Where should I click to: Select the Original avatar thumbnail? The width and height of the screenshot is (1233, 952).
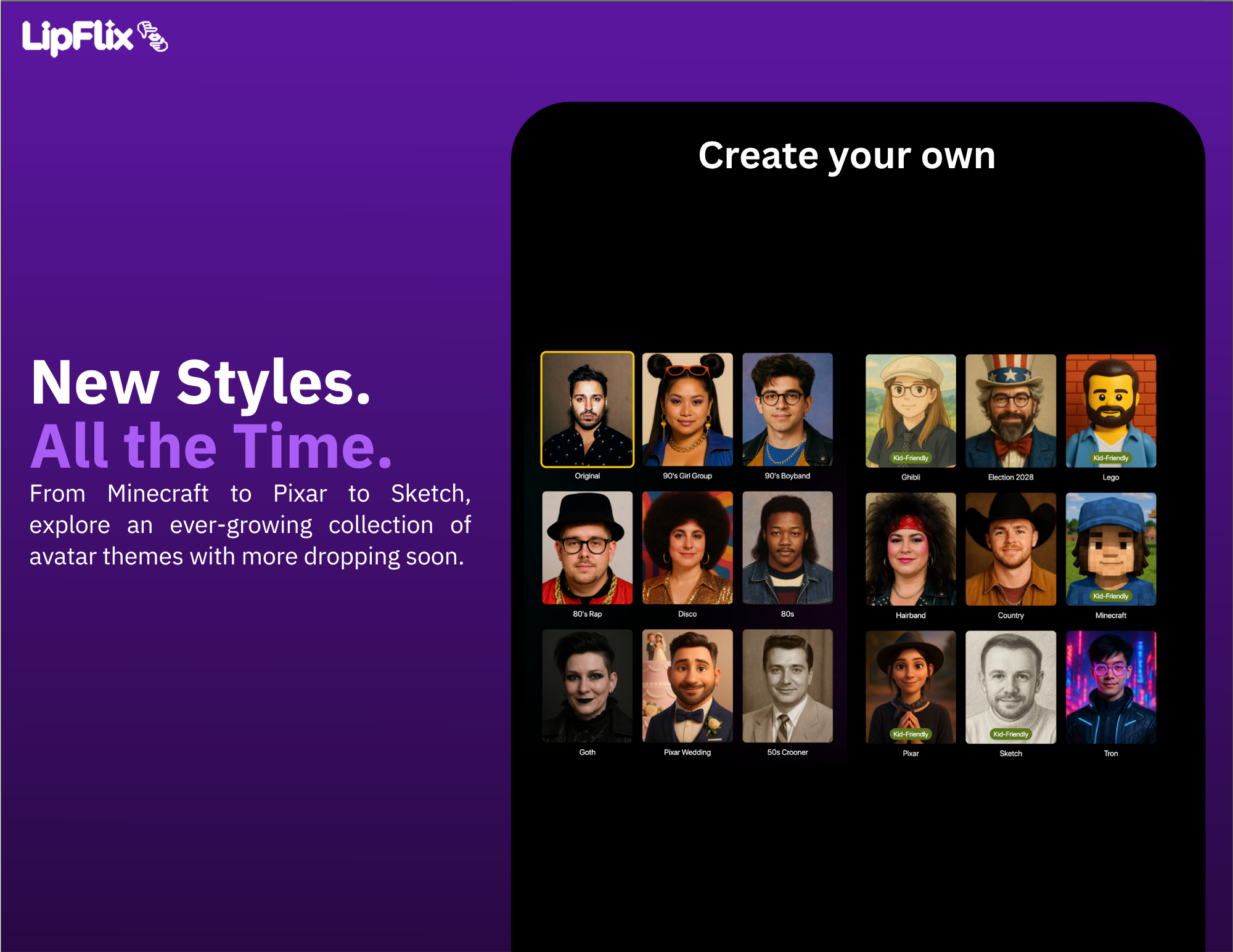coord(587,409)
